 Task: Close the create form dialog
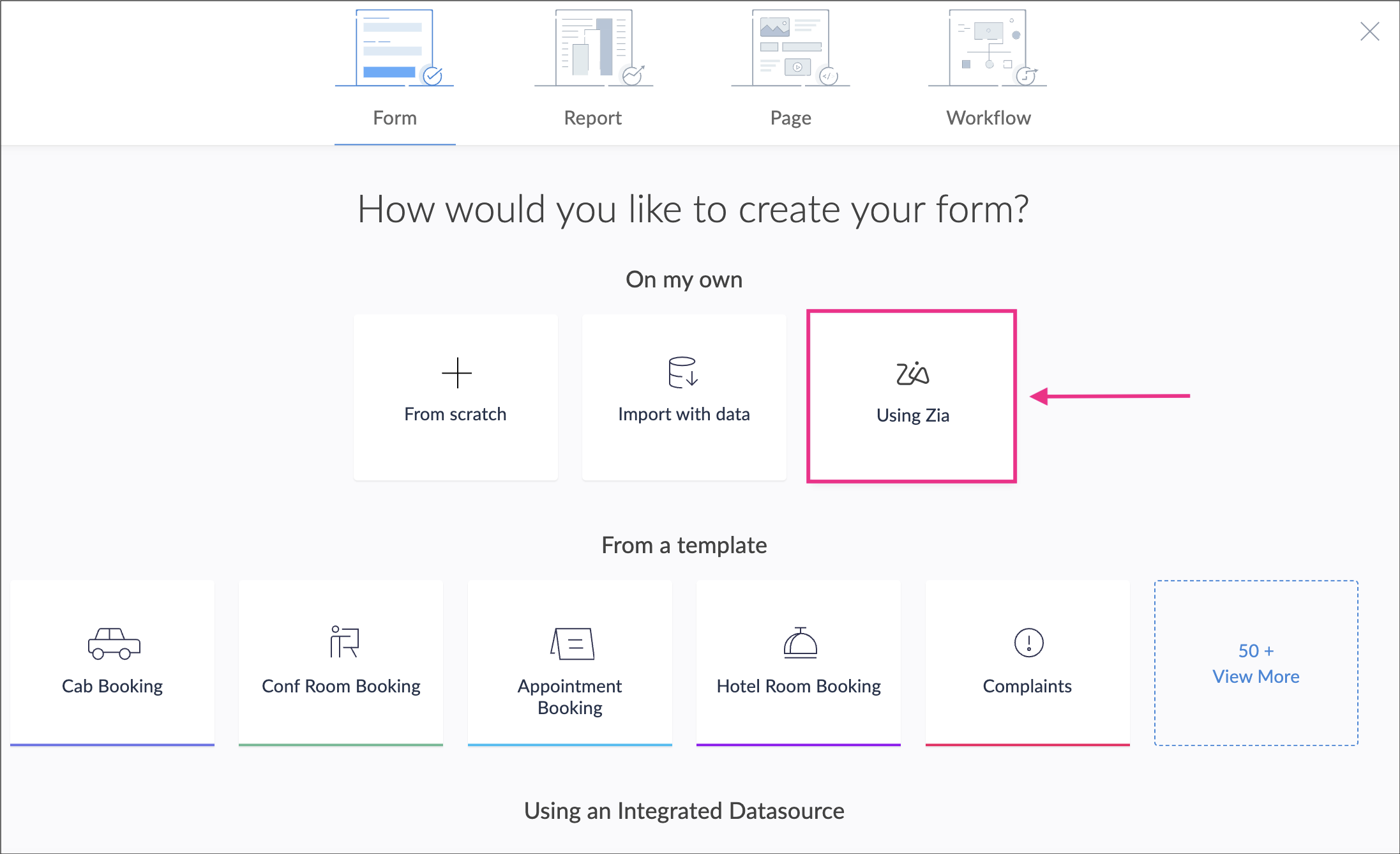tap(1369, 31)
